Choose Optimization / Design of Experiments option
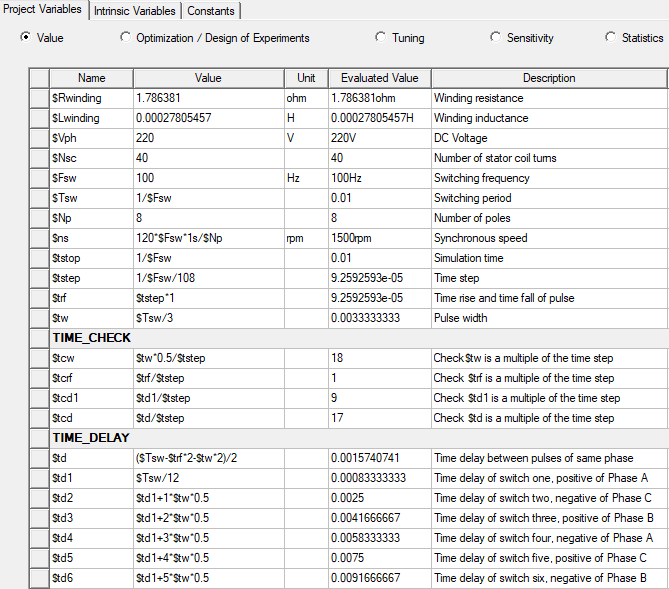Image resolution: width=669 pixels, height=589 pixels. [x=125, y=38]
